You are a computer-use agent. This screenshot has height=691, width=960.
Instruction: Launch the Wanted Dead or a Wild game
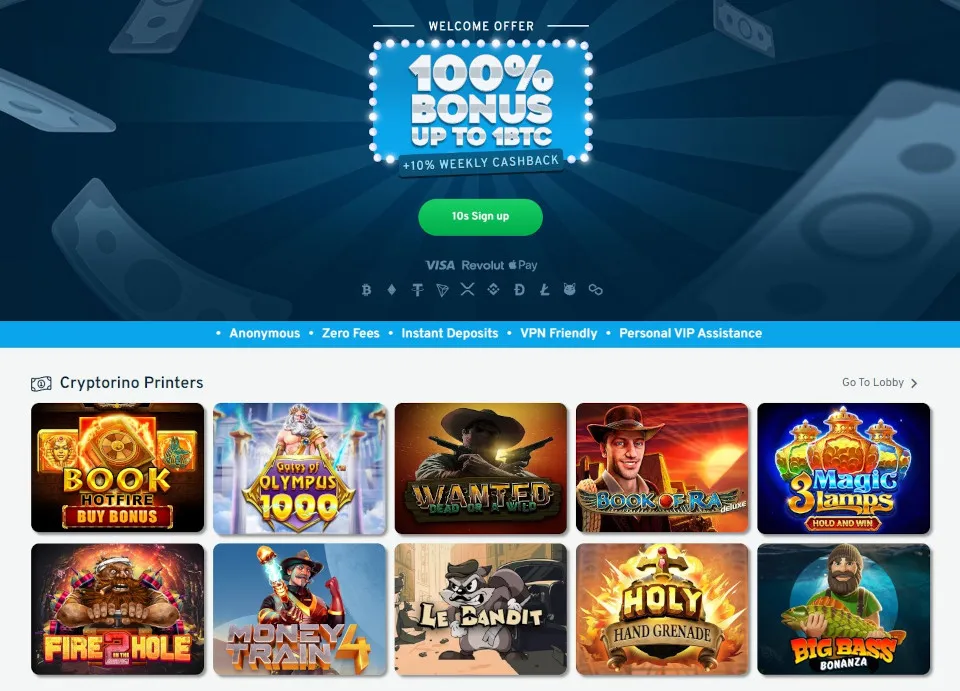point(481,468)
